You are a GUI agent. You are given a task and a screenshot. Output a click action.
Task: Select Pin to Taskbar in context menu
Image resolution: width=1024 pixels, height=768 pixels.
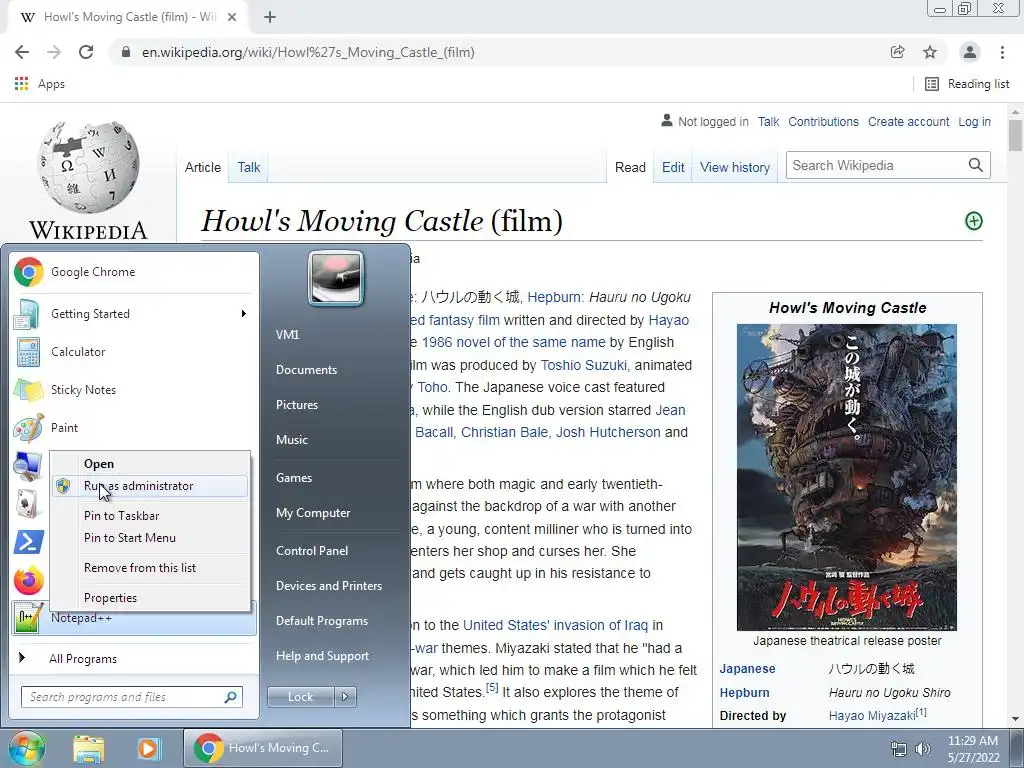[x=121, y=516]
